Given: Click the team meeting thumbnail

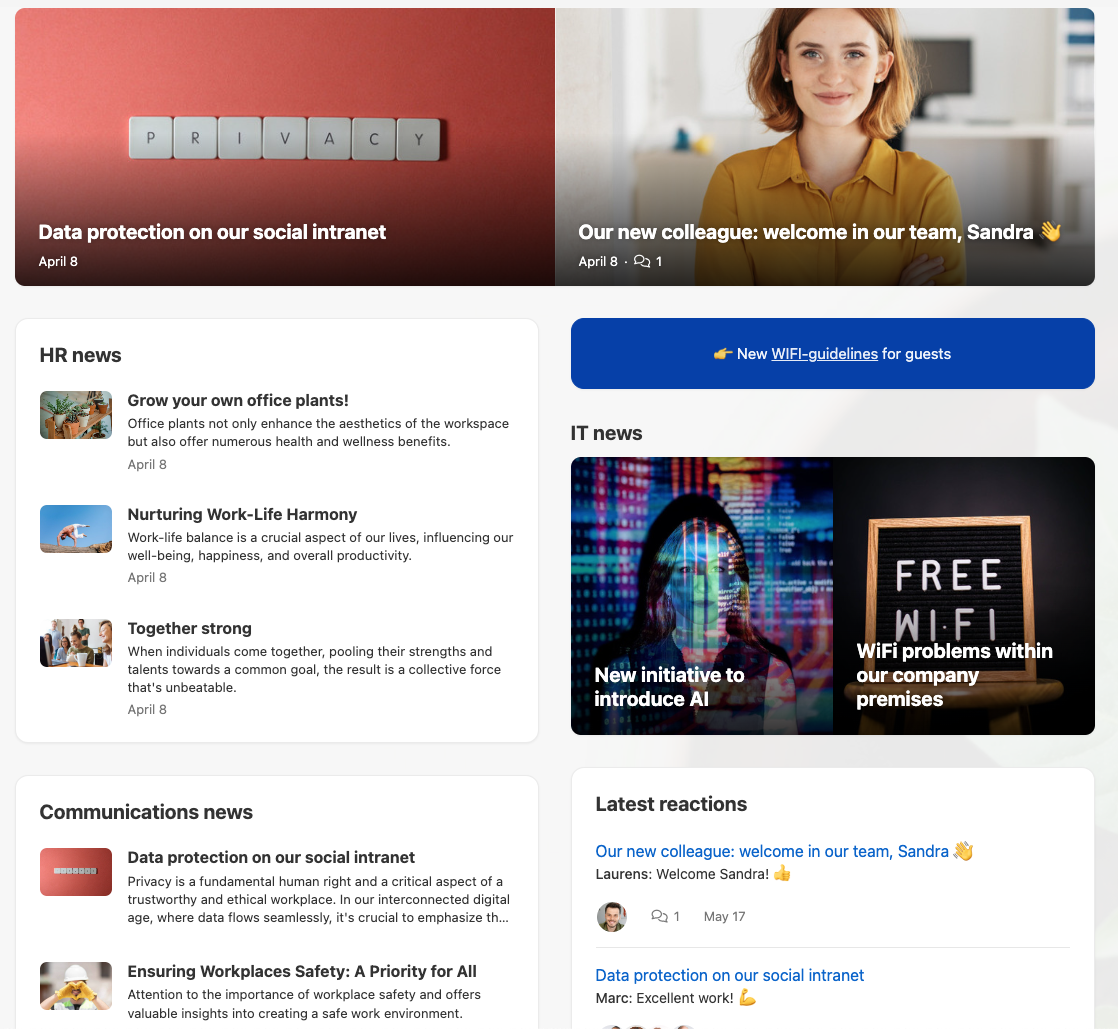Looking at the screenshot, I should (76, 643).
